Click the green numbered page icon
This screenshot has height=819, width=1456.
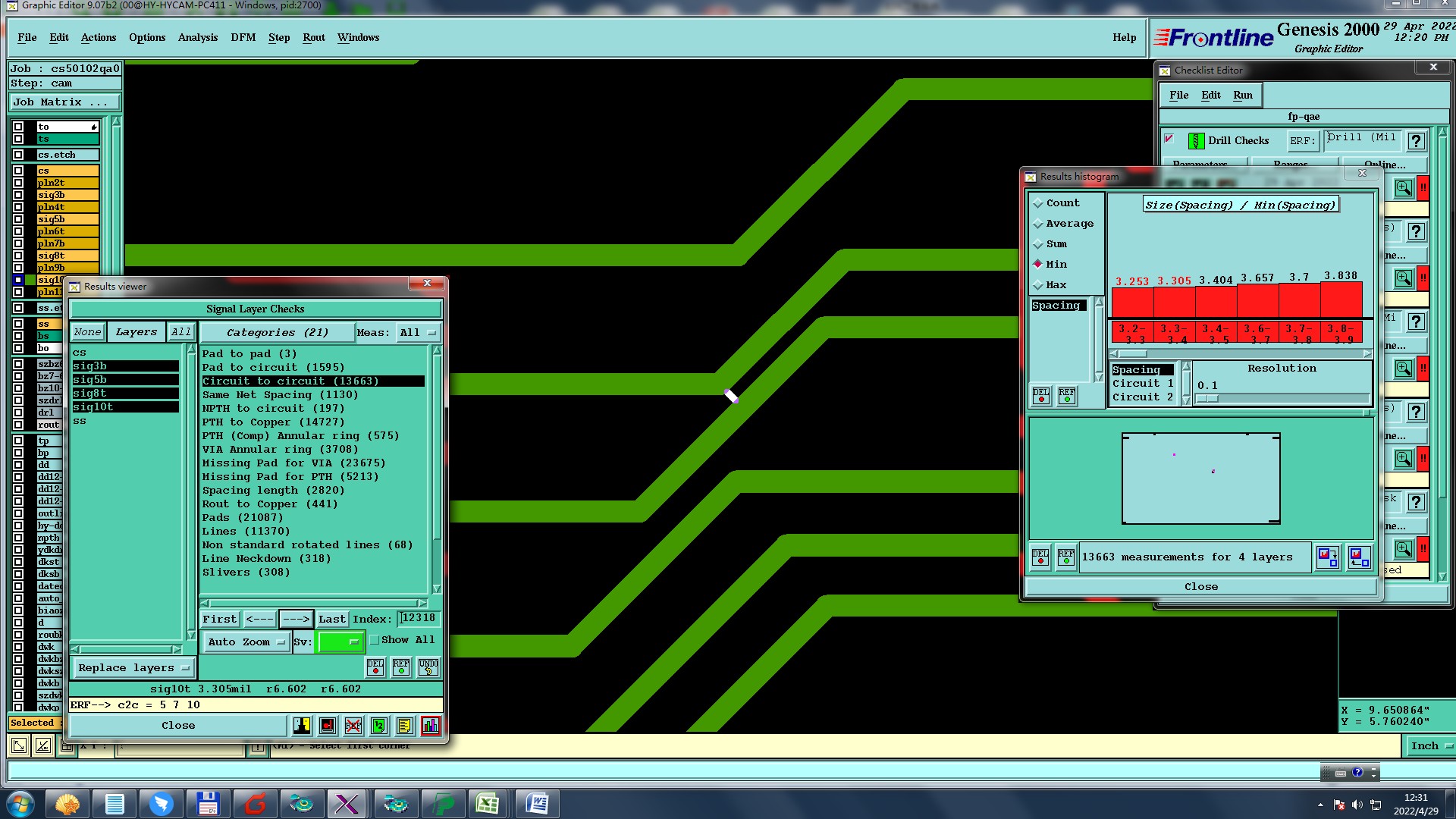click(379, 726)
